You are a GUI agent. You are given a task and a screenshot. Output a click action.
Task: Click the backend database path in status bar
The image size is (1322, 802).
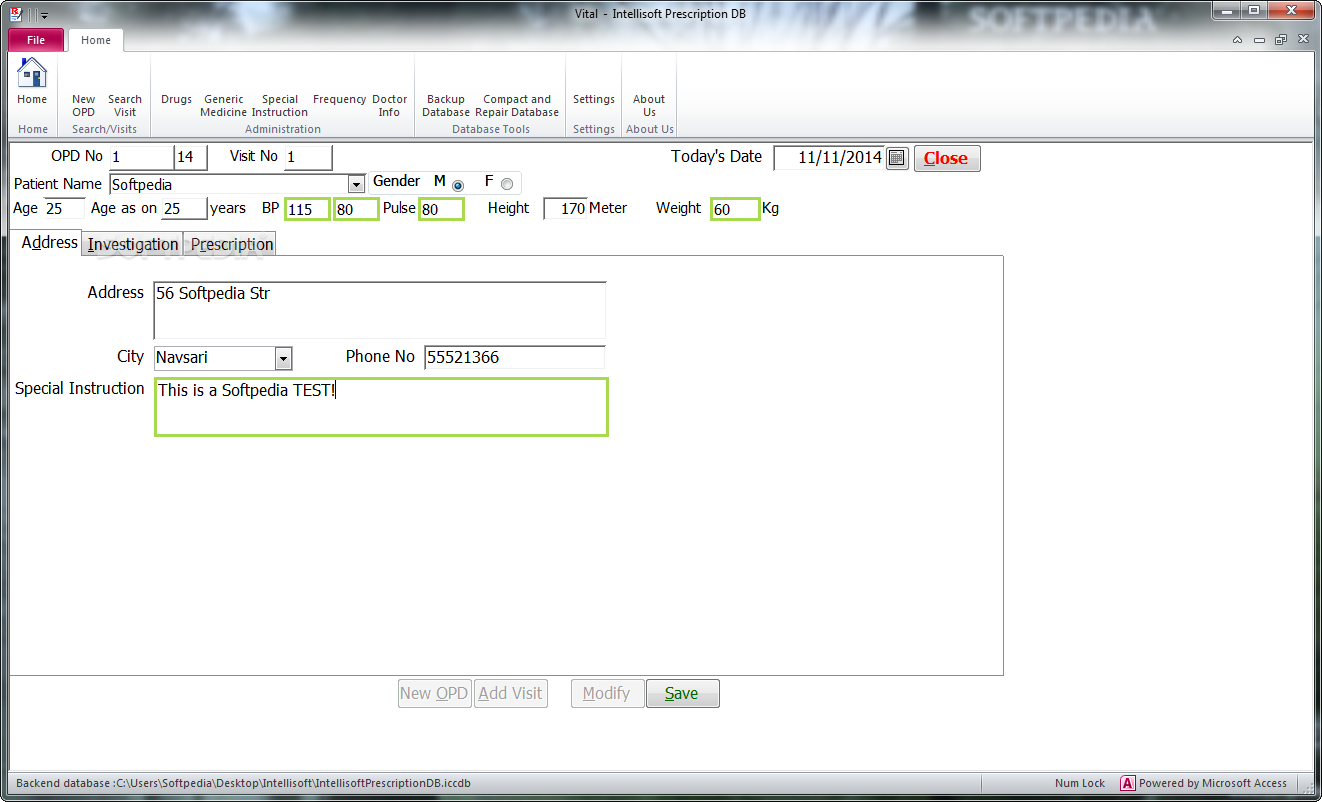[x=243, y=783]
